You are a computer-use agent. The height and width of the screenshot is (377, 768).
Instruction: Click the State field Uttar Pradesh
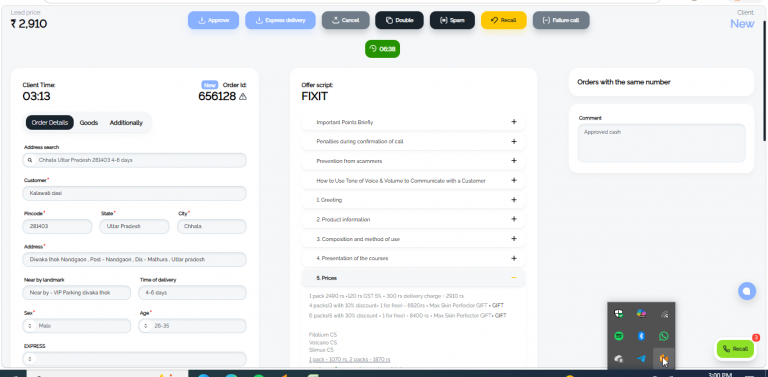[134, 226]
